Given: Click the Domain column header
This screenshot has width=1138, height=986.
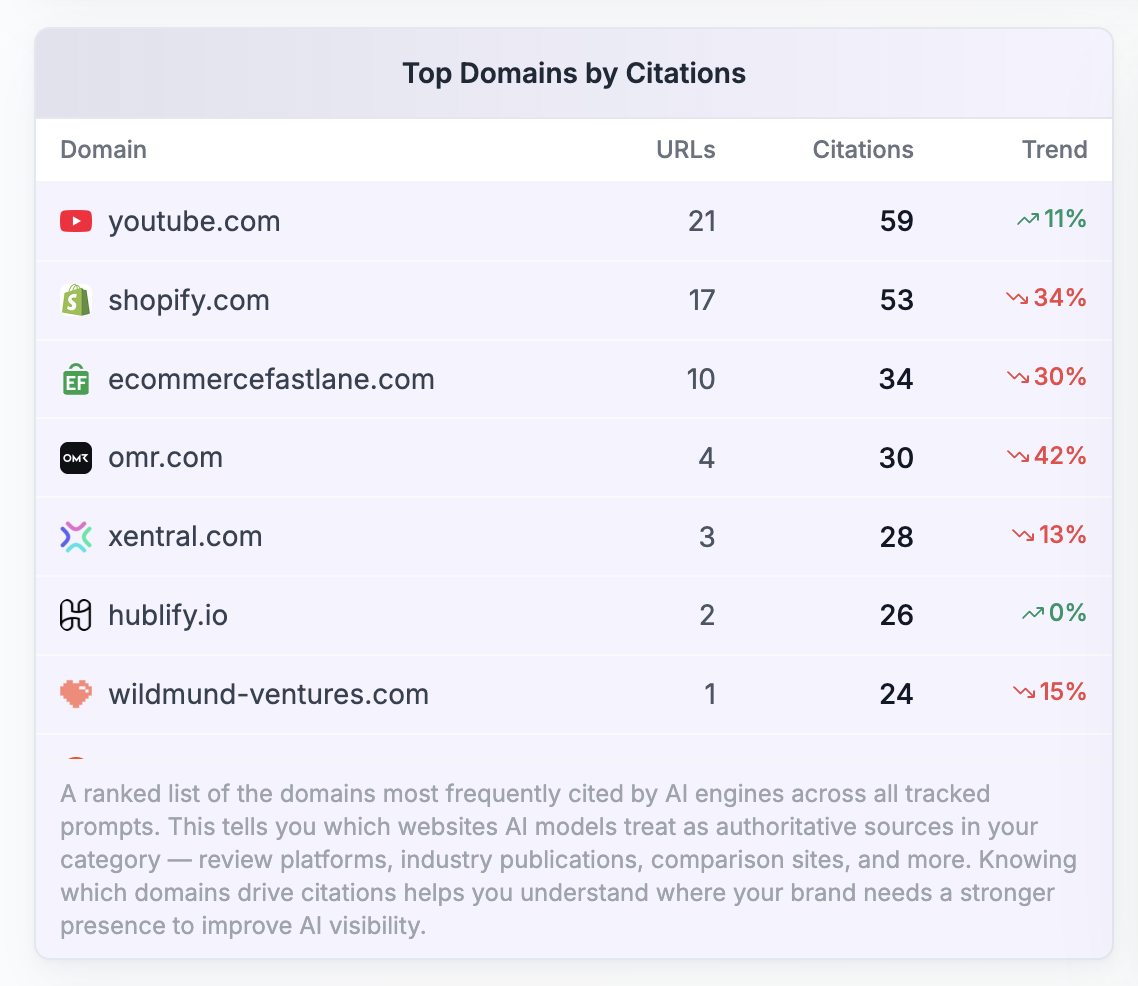Looking at the screenshot, I should click(103, 149).
